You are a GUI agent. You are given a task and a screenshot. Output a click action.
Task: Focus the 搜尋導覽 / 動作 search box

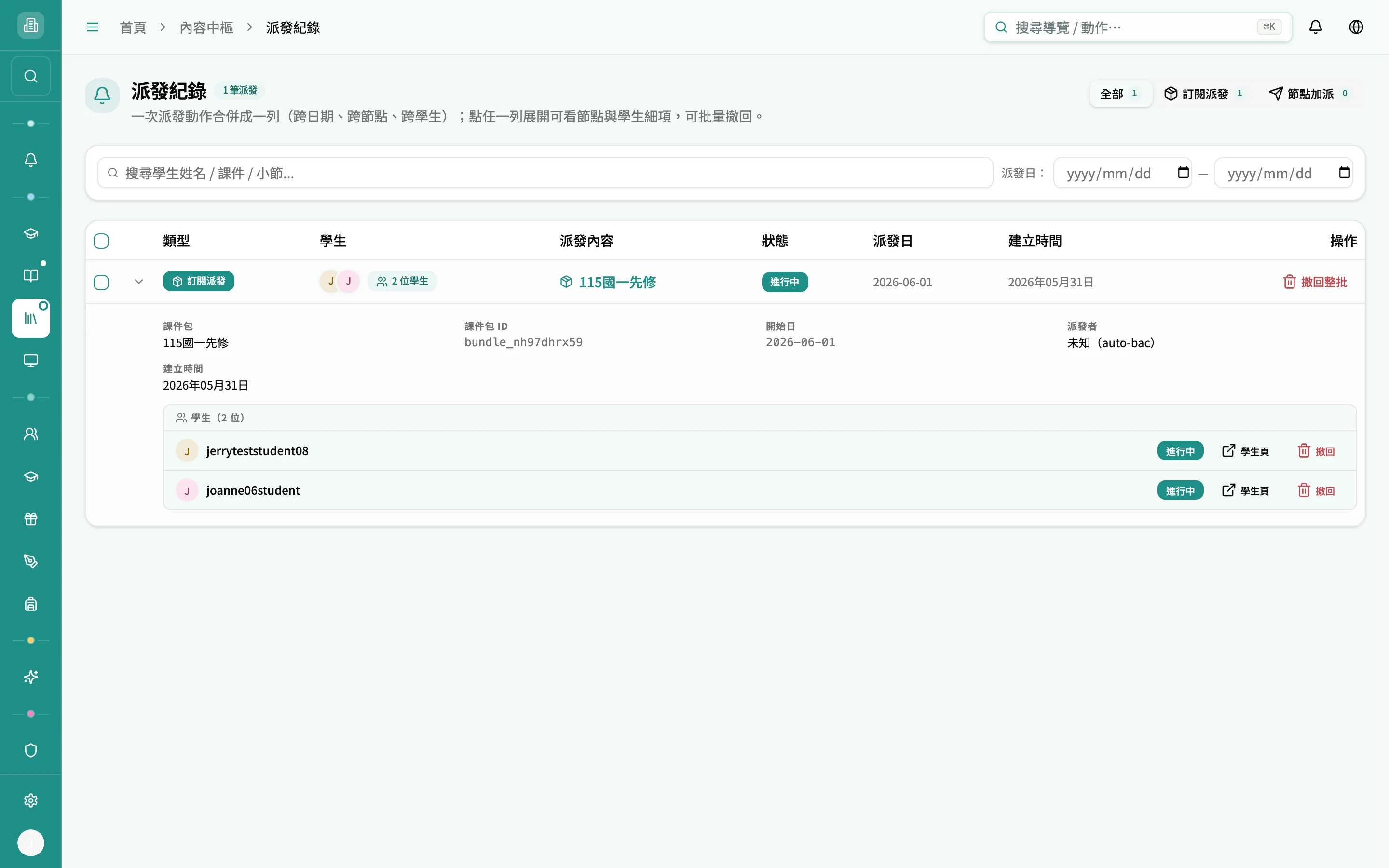tap(1138, 27)
